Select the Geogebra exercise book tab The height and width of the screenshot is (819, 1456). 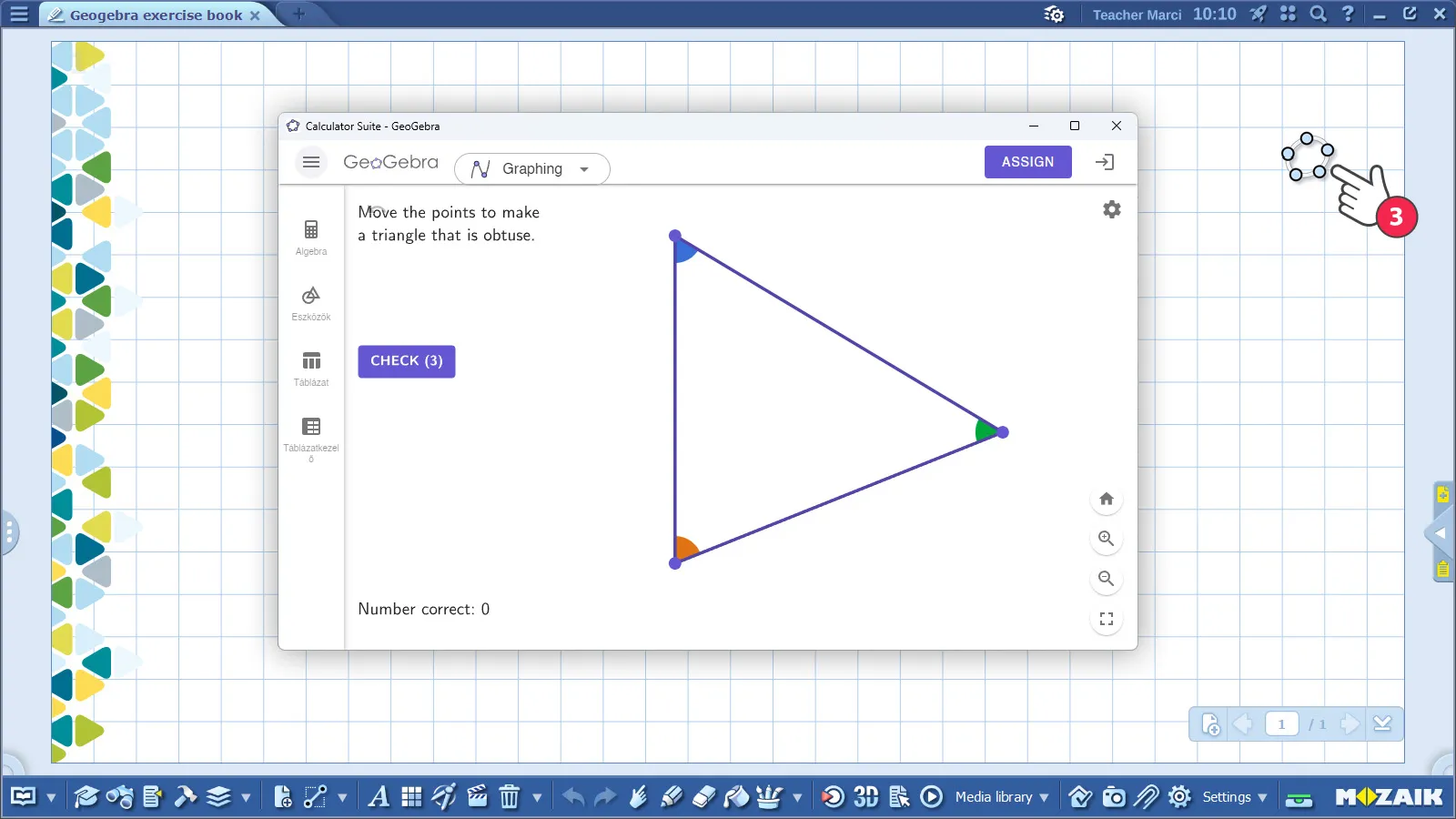(x=156, y=15)
